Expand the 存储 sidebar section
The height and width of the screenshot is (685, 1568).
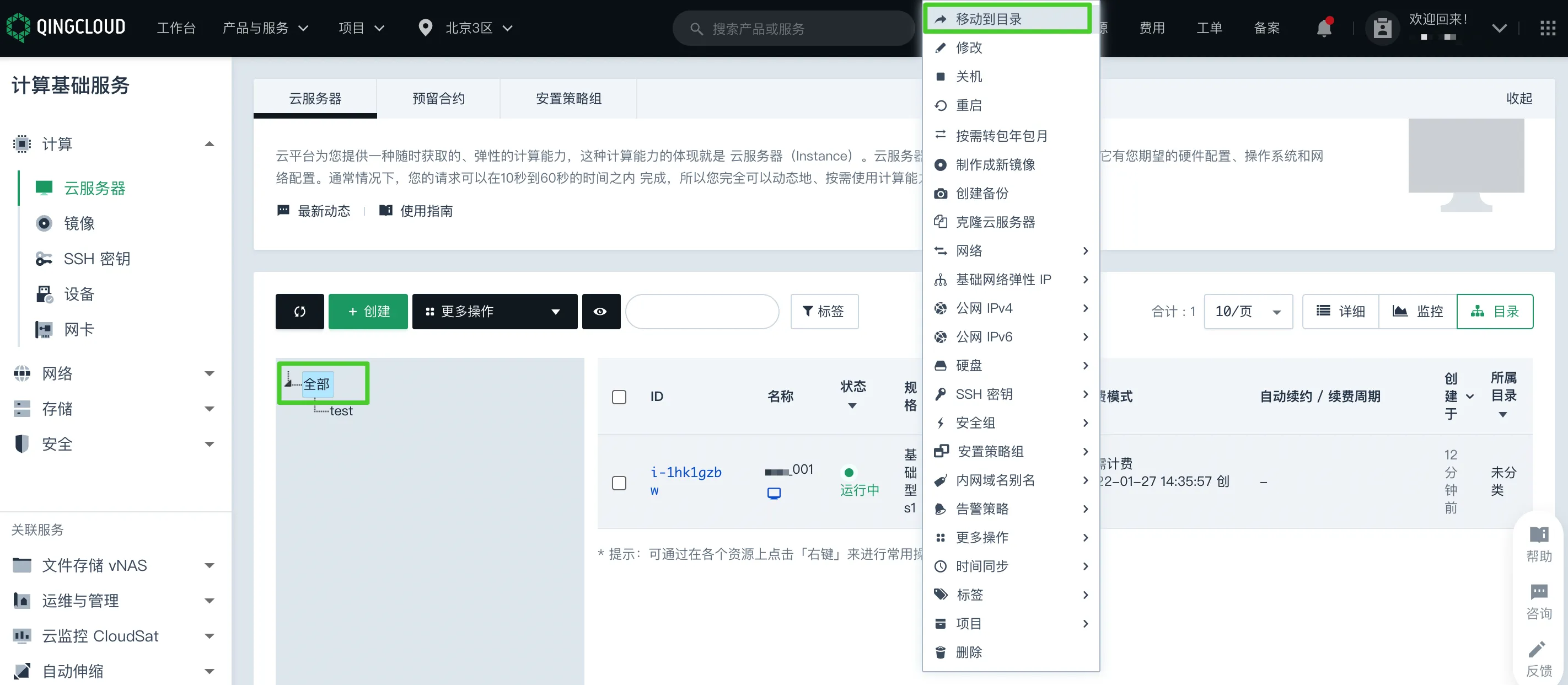click(x=209, y=409)
